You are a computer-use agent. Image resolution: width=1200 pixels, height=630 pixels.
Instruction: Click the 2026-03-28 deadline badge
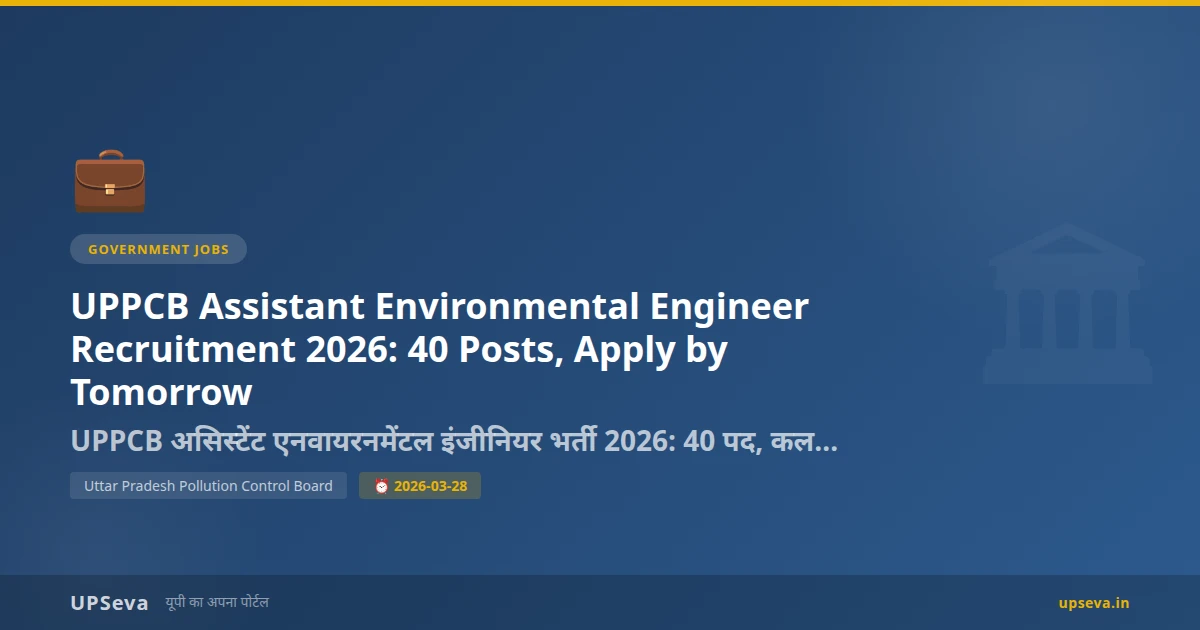click(420, 486)
